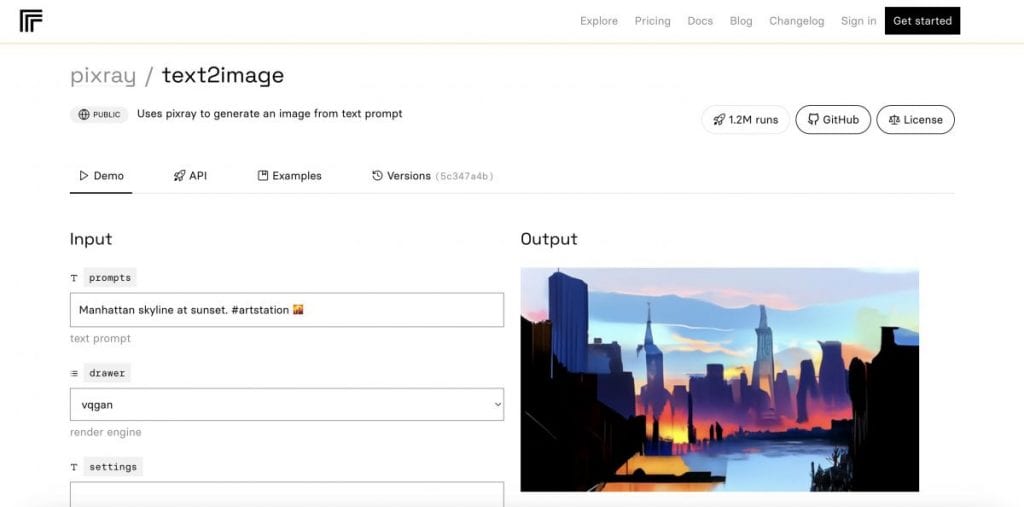Click the text2image model name
Image resolution: width=1024 pixels, height=507 pixels.
[223, 76]
